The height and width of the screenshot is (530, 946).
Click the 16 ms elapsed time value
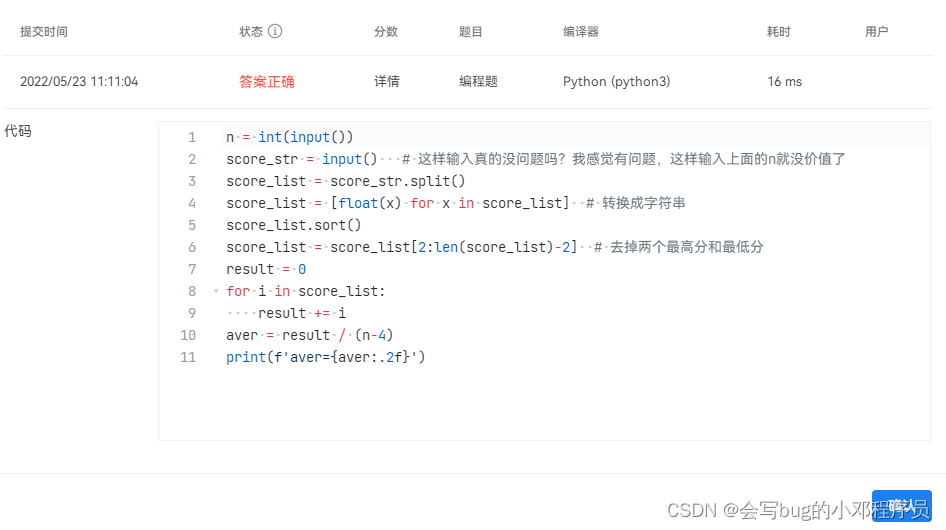tap(784, 81)
